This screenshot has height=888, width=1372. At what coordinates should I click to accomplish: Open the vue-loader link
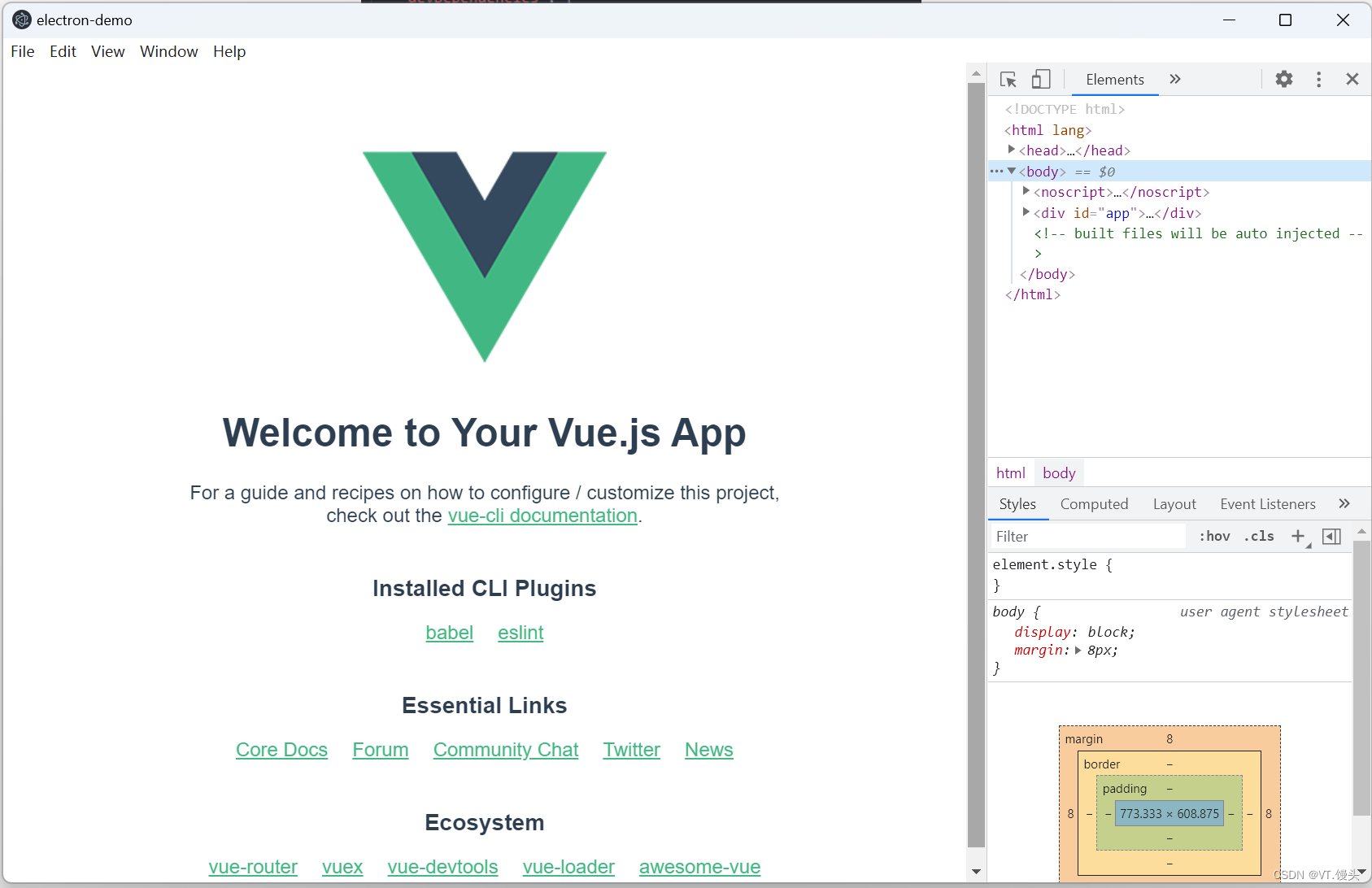568,867
